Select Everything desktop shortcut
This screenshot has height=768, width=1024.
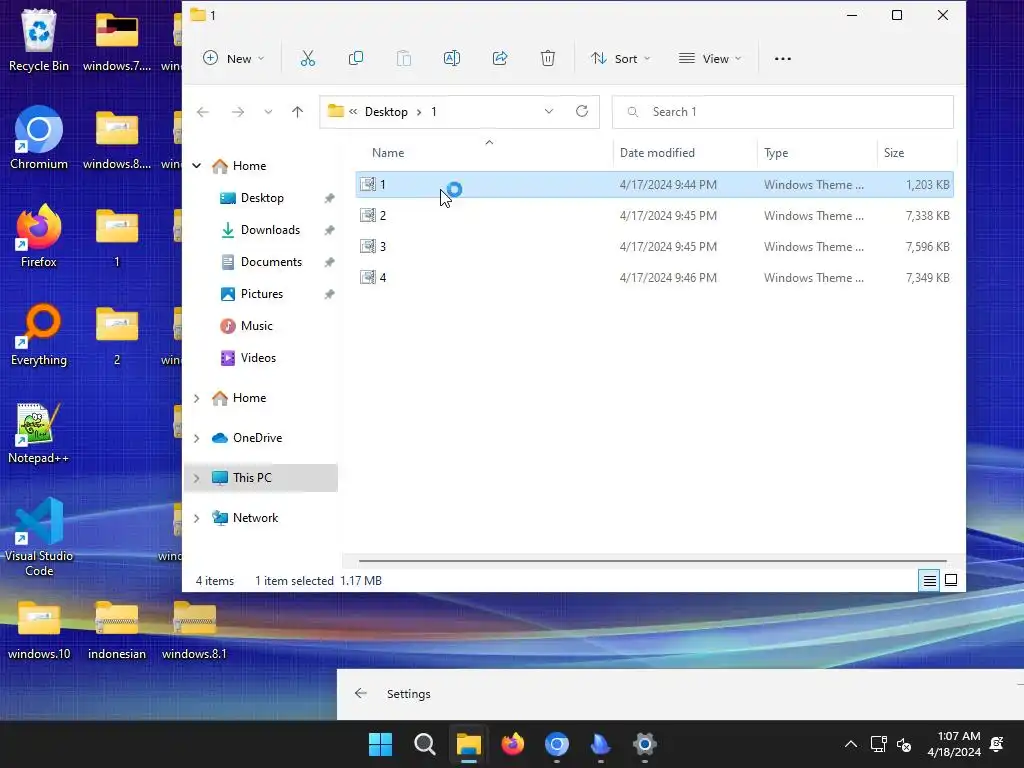click(39, 334)
